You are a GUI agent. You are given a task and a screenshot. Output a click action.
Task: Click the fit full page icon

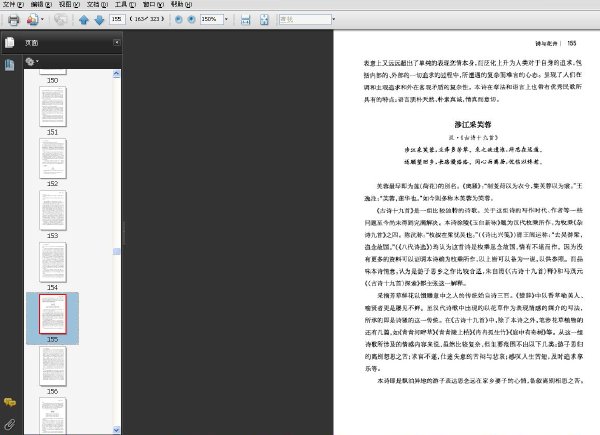click(264, 20)
